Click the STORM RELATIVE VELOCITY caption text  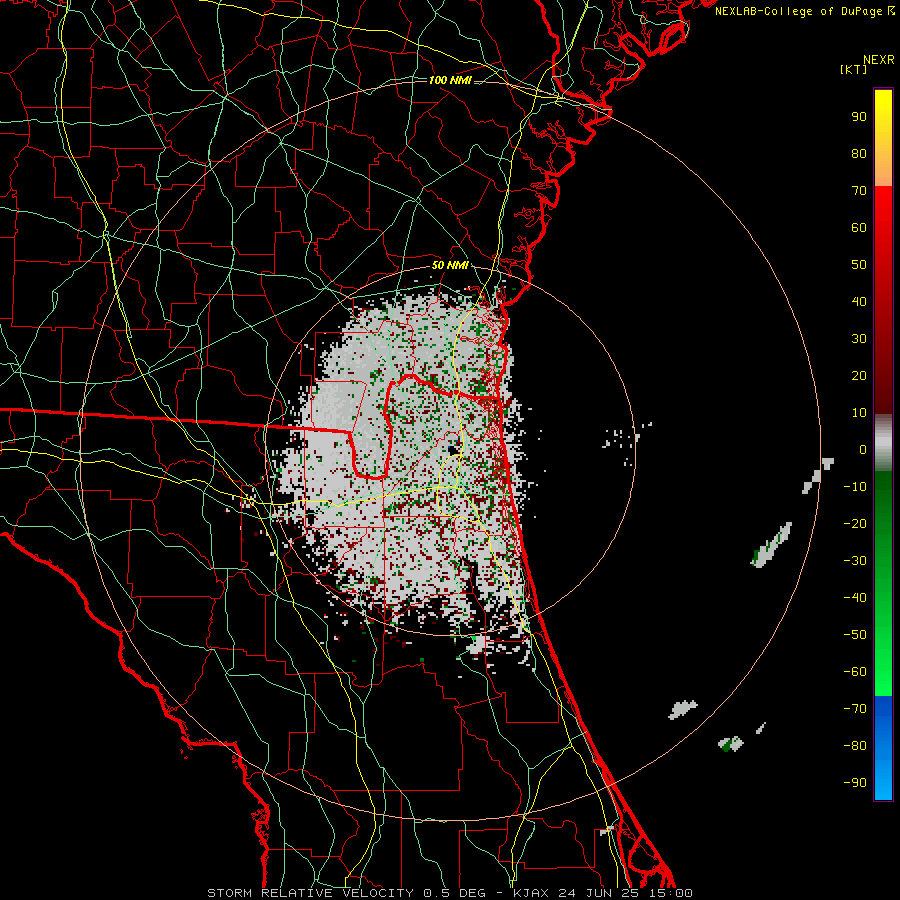[x=310, y=893]
